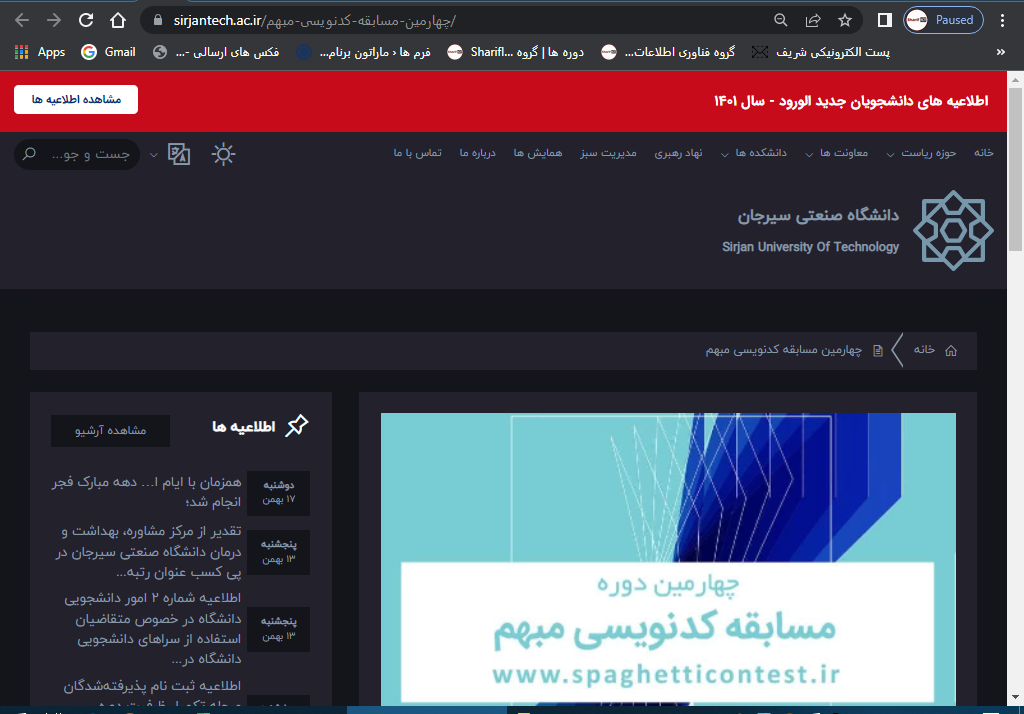The height and width of the screenshot is (714, 1024).
Task: Click the zoom magnifier icon in address bar
Action: coord(781,20)
